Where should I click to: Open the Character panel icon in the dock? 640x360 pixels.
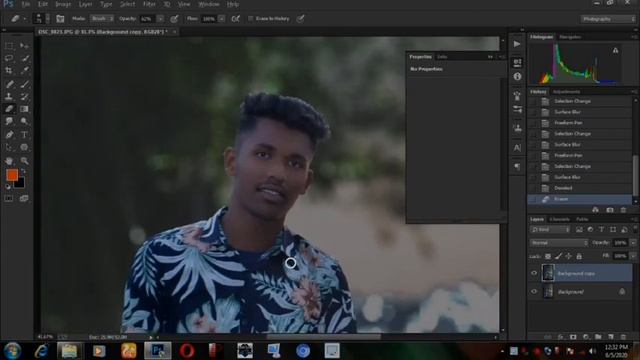pyautogui.click(x=517, y=147)
